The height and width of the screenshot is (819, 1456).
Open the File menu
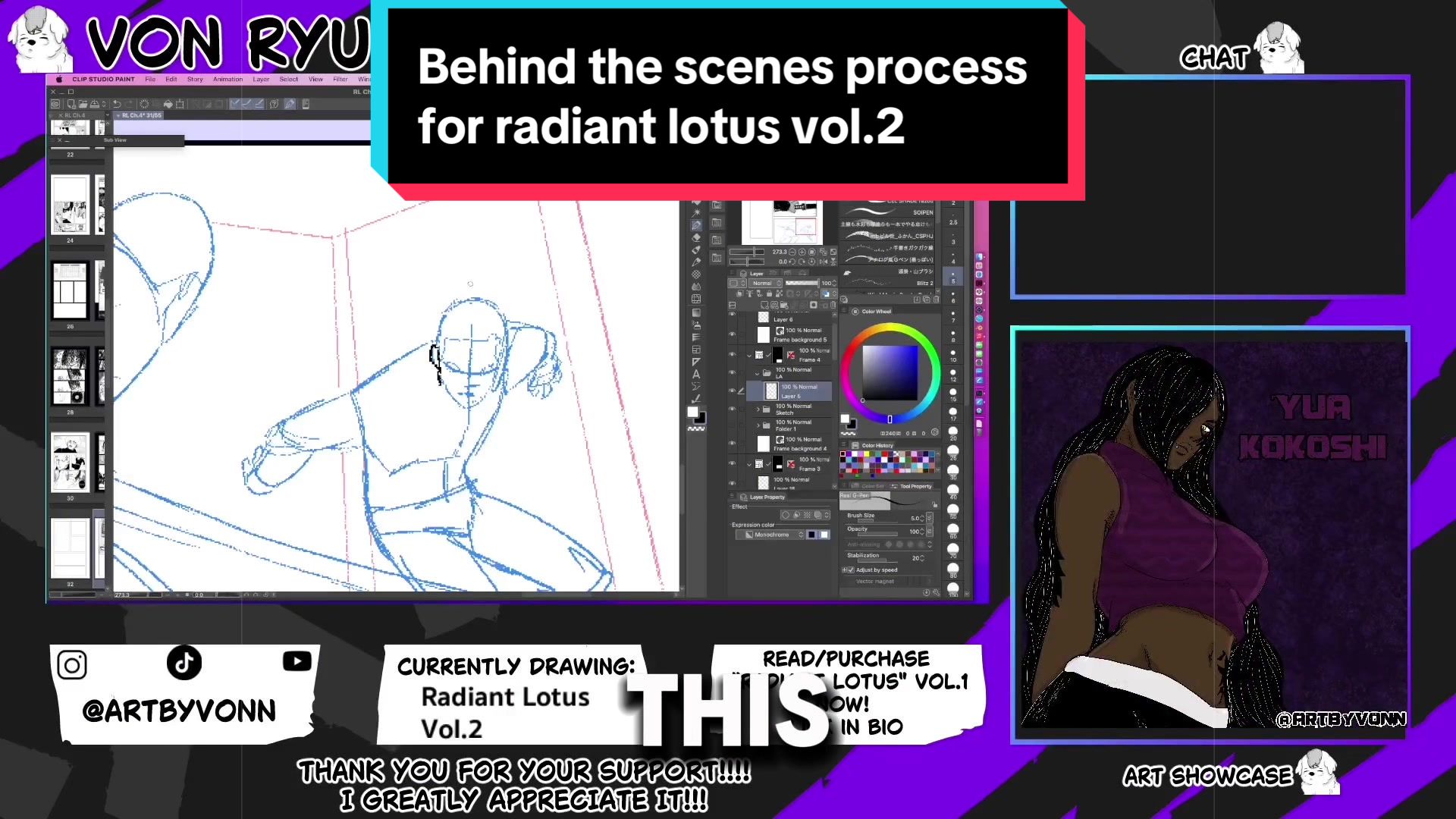[x=150, y=79]
